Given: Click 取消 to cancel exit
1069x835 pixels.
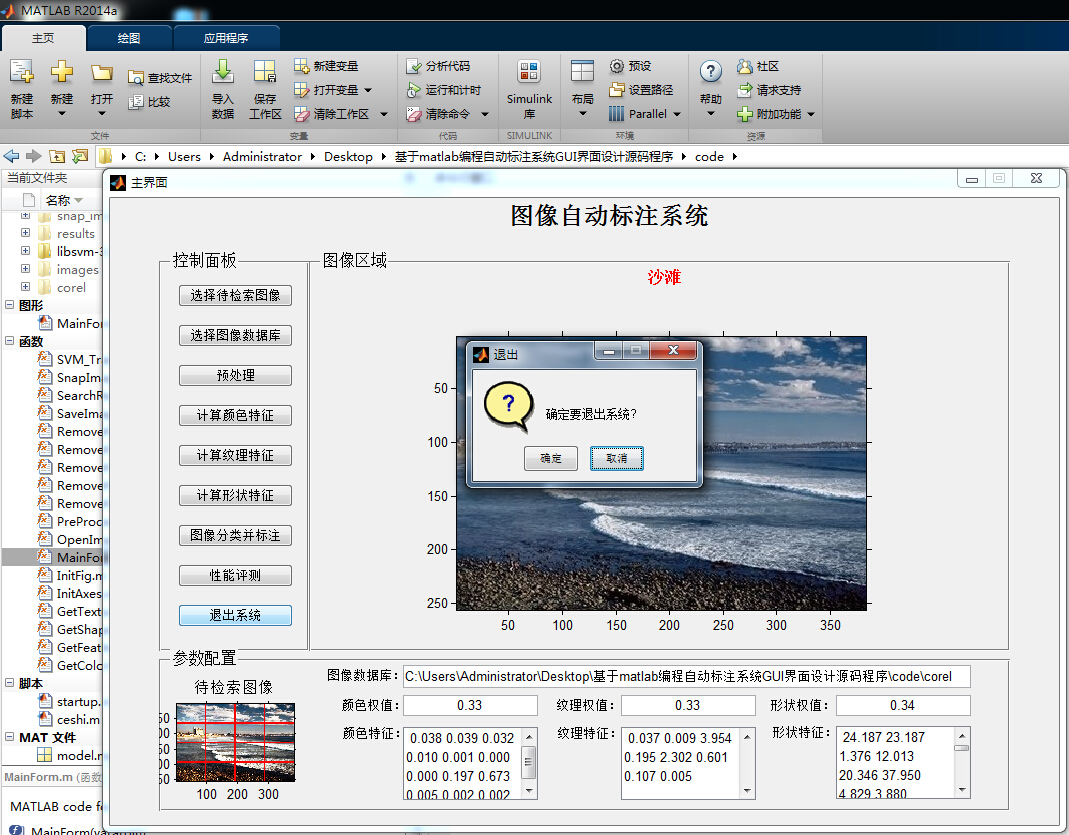Looking at the screenshot, I should pos(616,458).
